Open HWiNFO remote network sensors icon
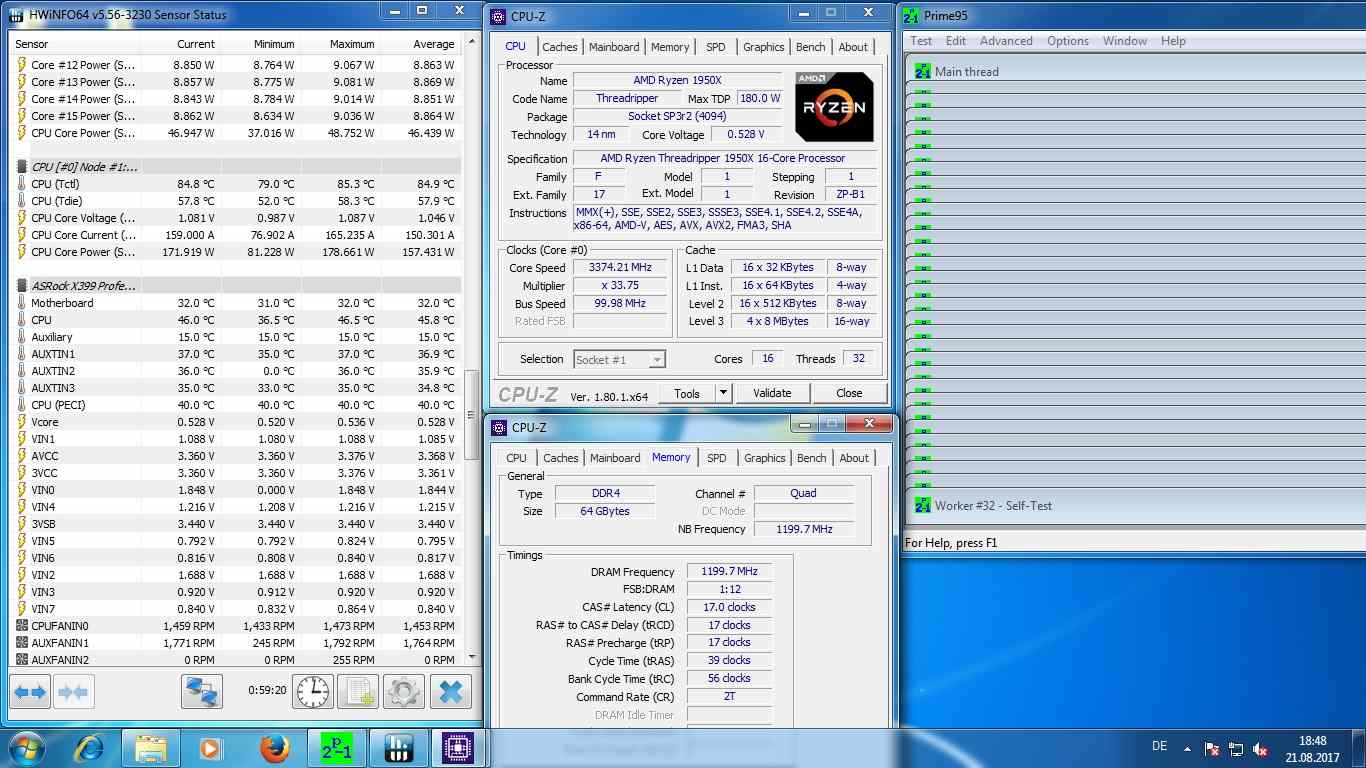This screenshot has height=768, width=1366. (201, 692)
